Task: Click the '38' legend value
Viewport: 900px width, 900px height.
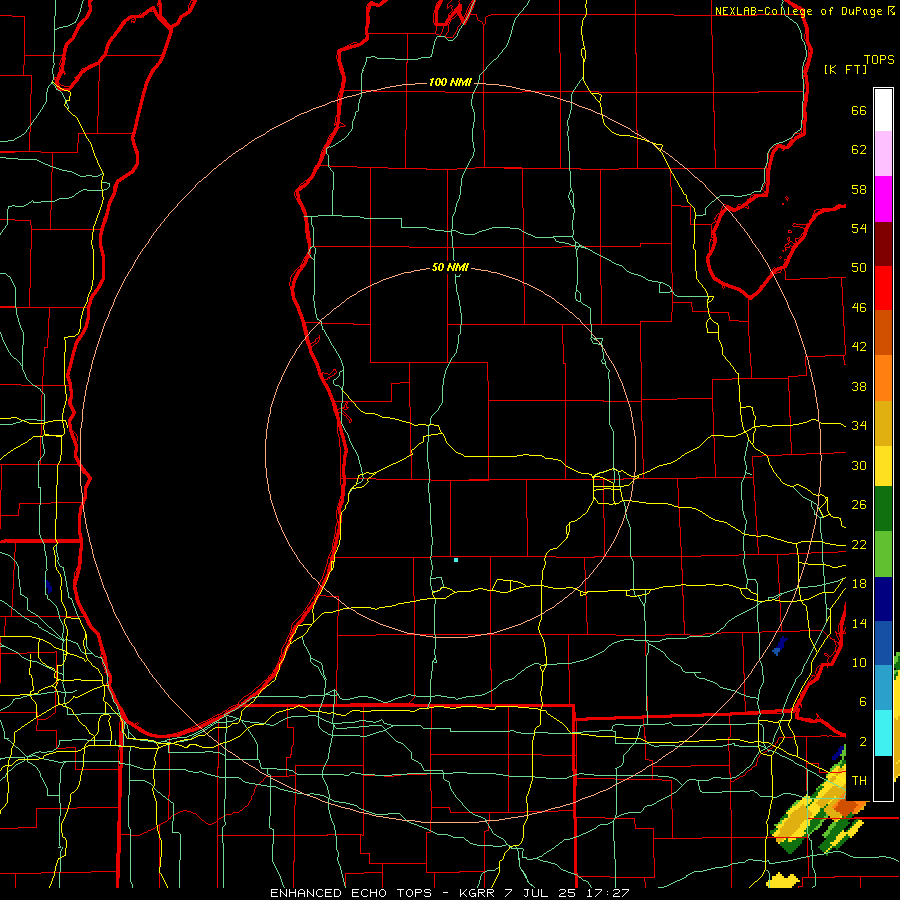Action: (x=859, y=386)
